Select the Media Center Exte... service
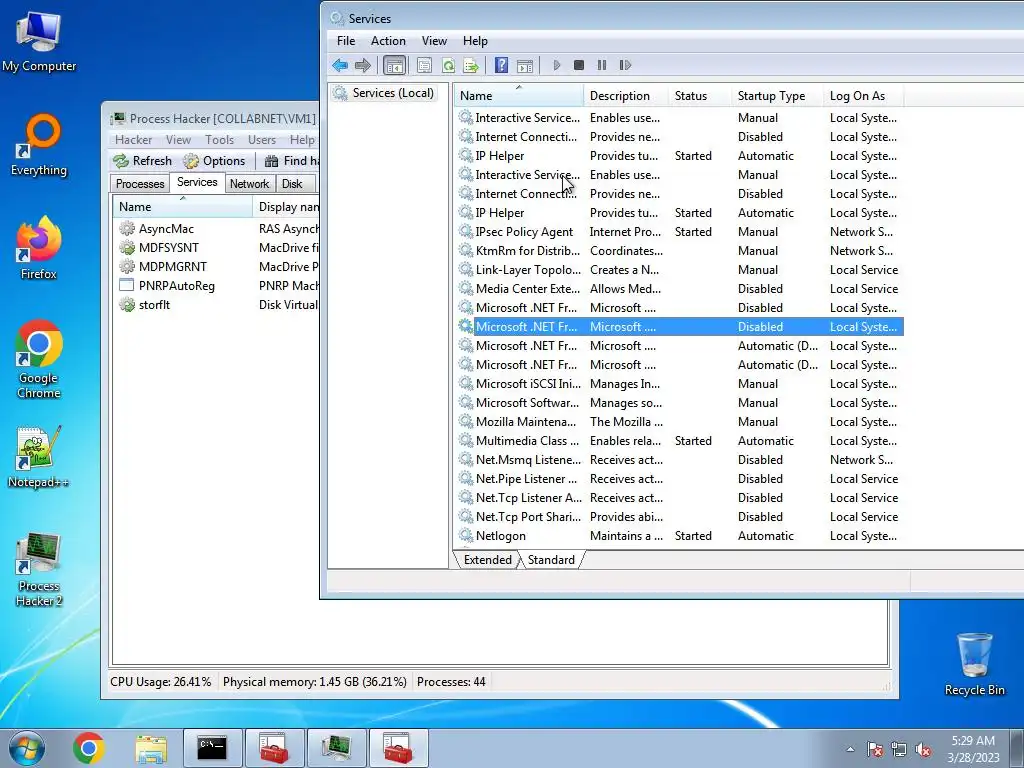 pos(679,289)
